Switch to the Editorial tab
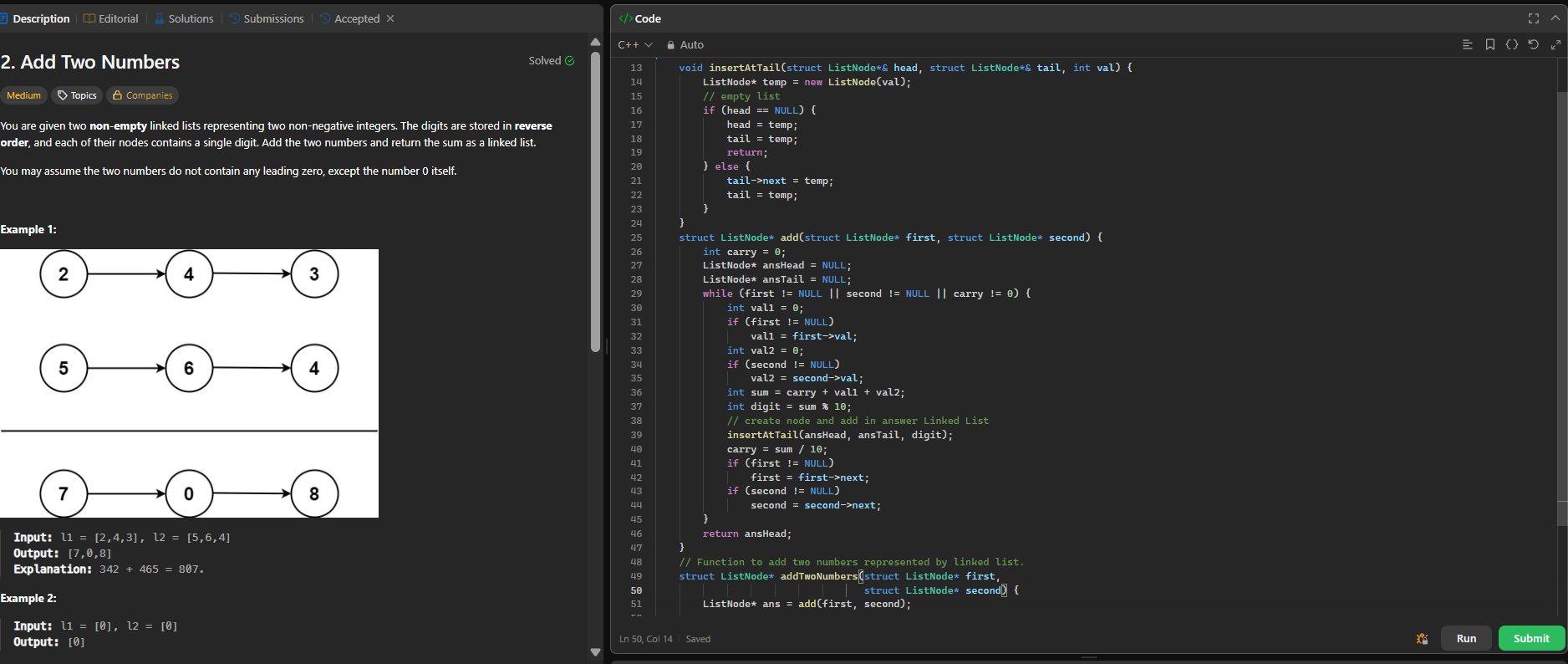Screen dimensions: 1568x664 pos(111,18)
